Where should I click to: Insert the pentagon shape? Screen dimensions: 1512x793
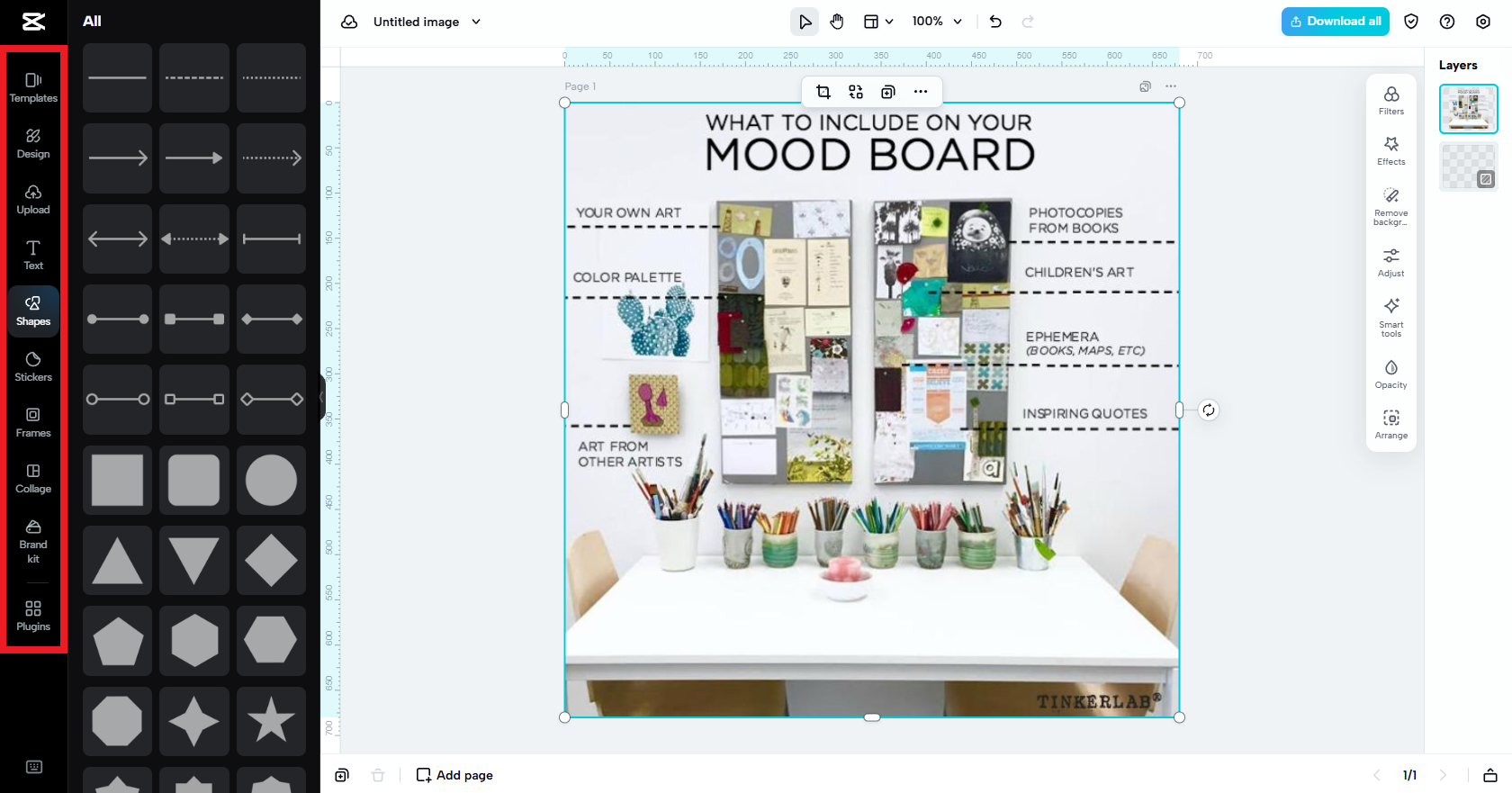point(117,641)
